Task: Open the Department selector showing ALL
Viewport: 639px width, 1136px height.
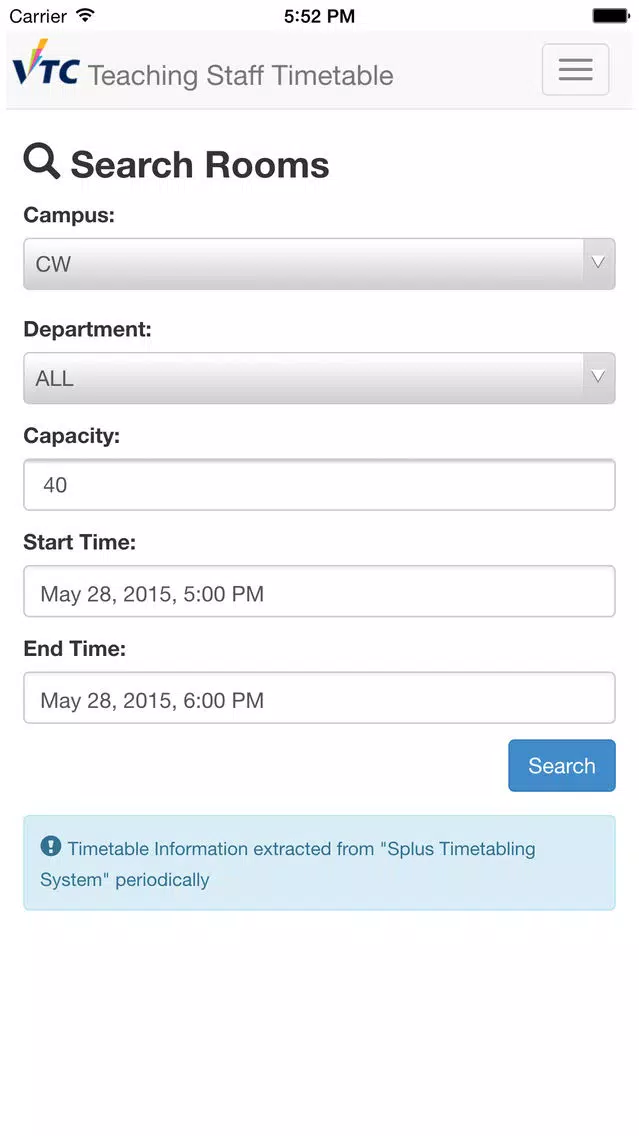Action: [320, 377]
